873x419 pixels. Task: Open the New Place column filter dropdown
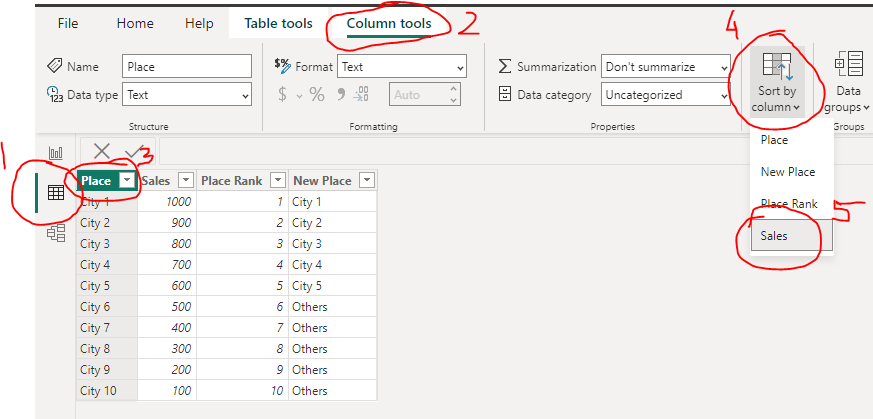[x=367, y=180]
